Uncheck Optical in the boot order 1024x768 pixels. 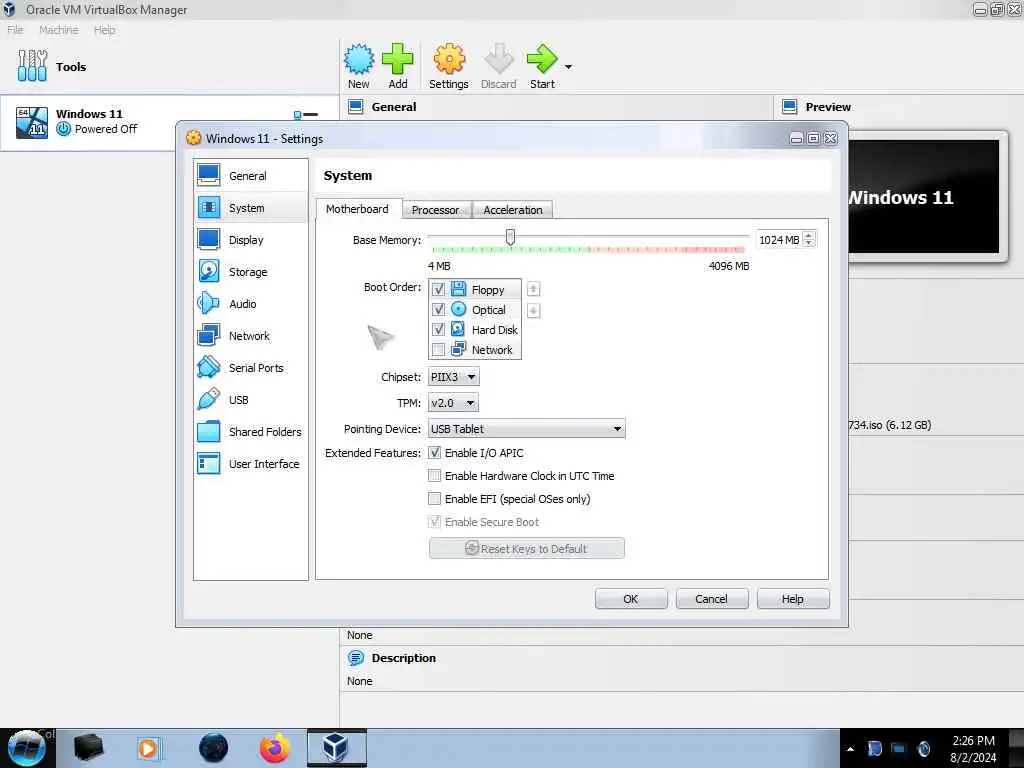point(438,310)
